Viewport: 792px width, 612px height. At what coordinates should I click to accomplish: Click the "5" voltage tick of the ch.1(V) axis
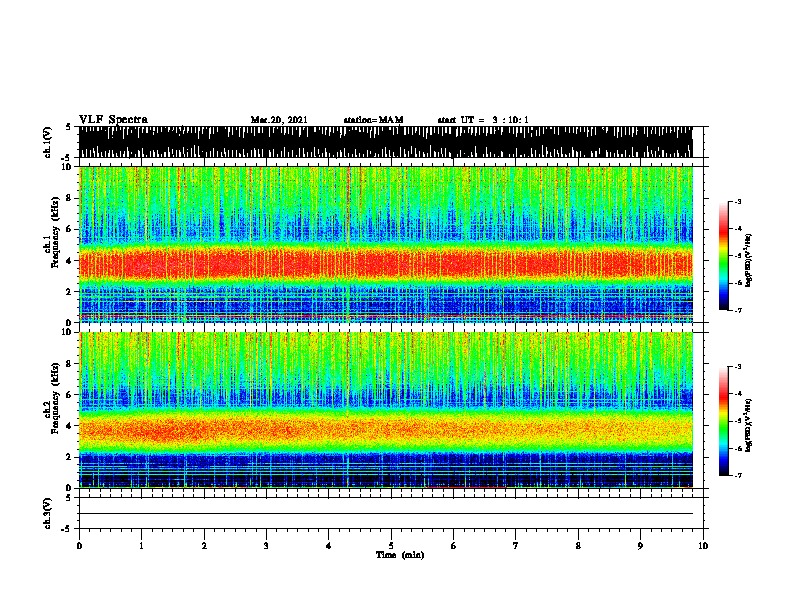(x=69, y=127)
